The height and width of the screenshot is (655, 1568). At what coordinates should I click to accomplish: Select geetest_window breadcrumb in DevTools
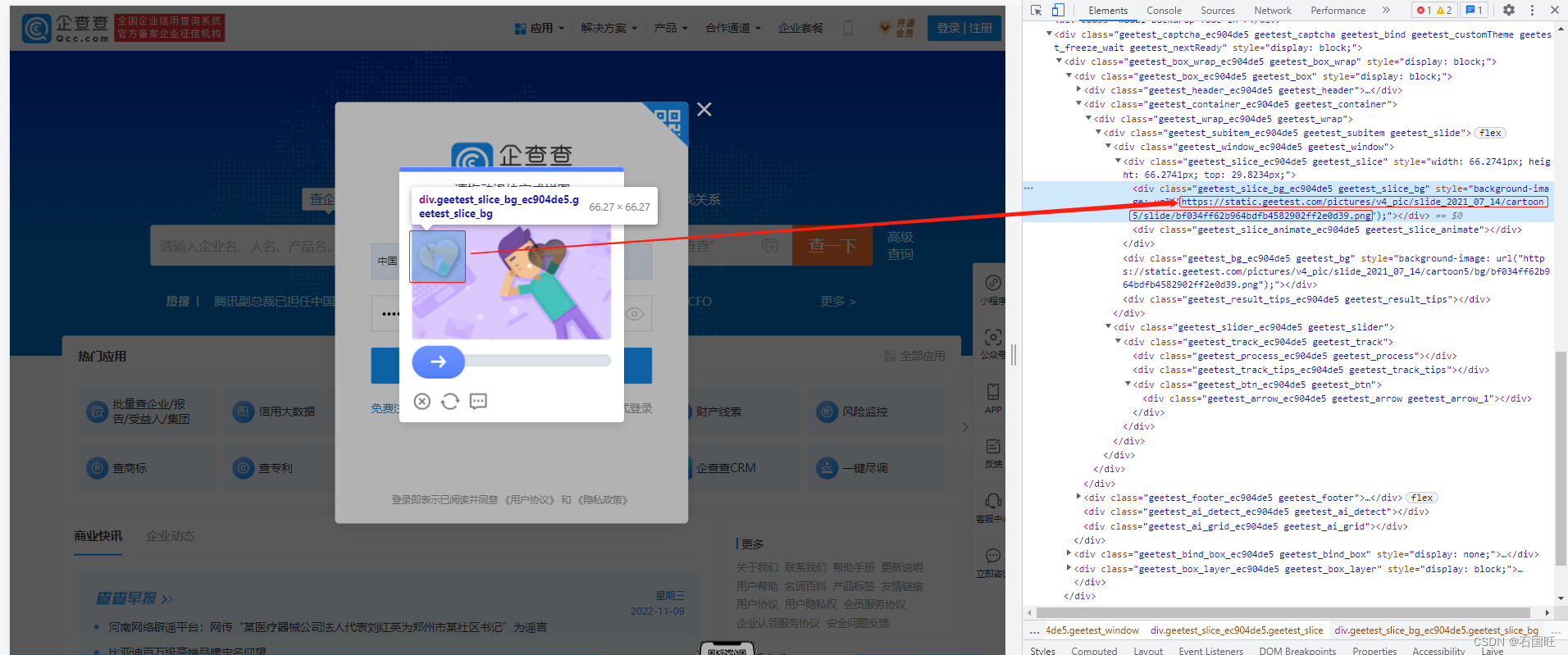(x=1092, y=630)
